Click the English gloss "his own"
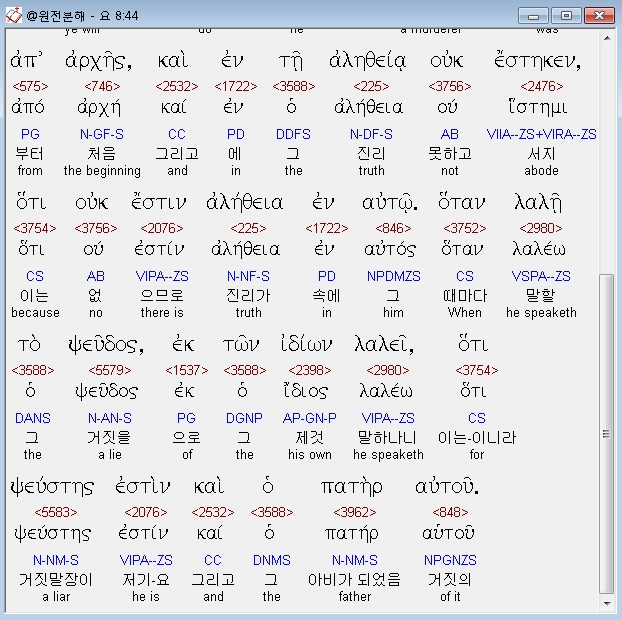The height and width of the screenshot is (620, 622). [309, 455]
